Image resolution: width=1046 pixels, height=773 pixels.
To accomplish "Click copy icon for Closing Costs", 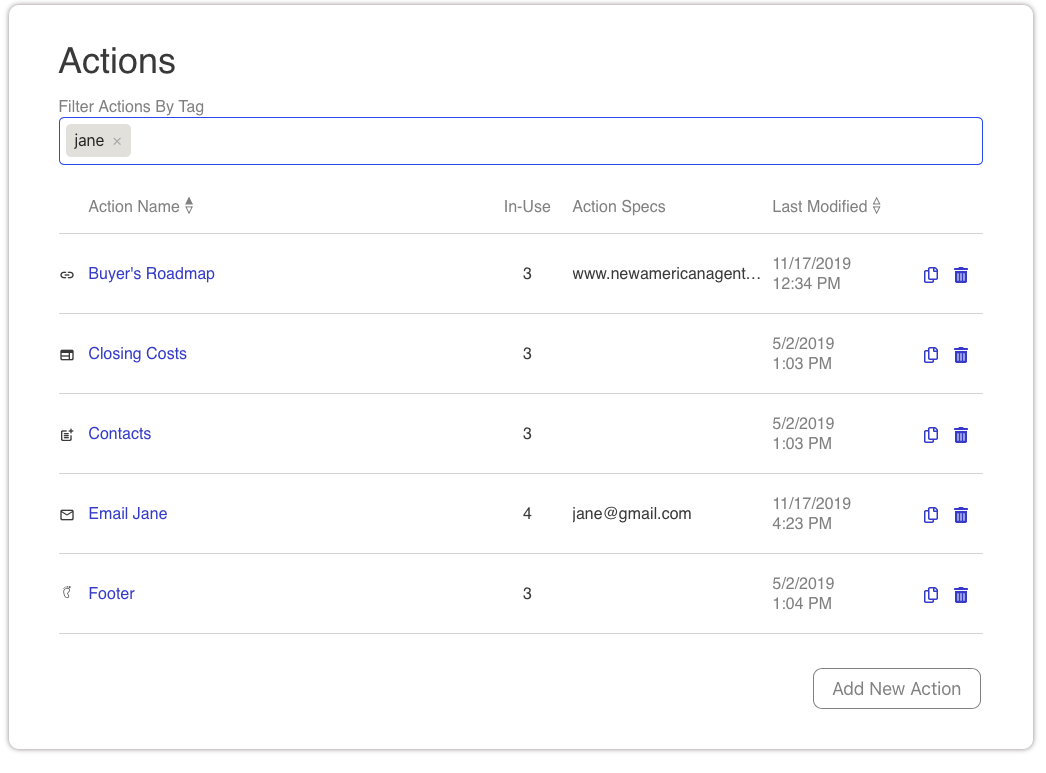I will pos(930,355).
